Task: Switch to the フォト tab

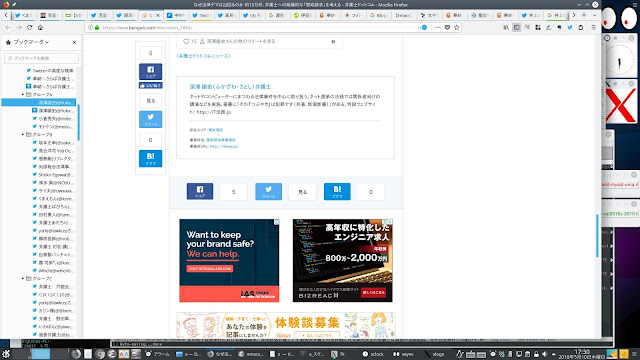Action: 353,15
